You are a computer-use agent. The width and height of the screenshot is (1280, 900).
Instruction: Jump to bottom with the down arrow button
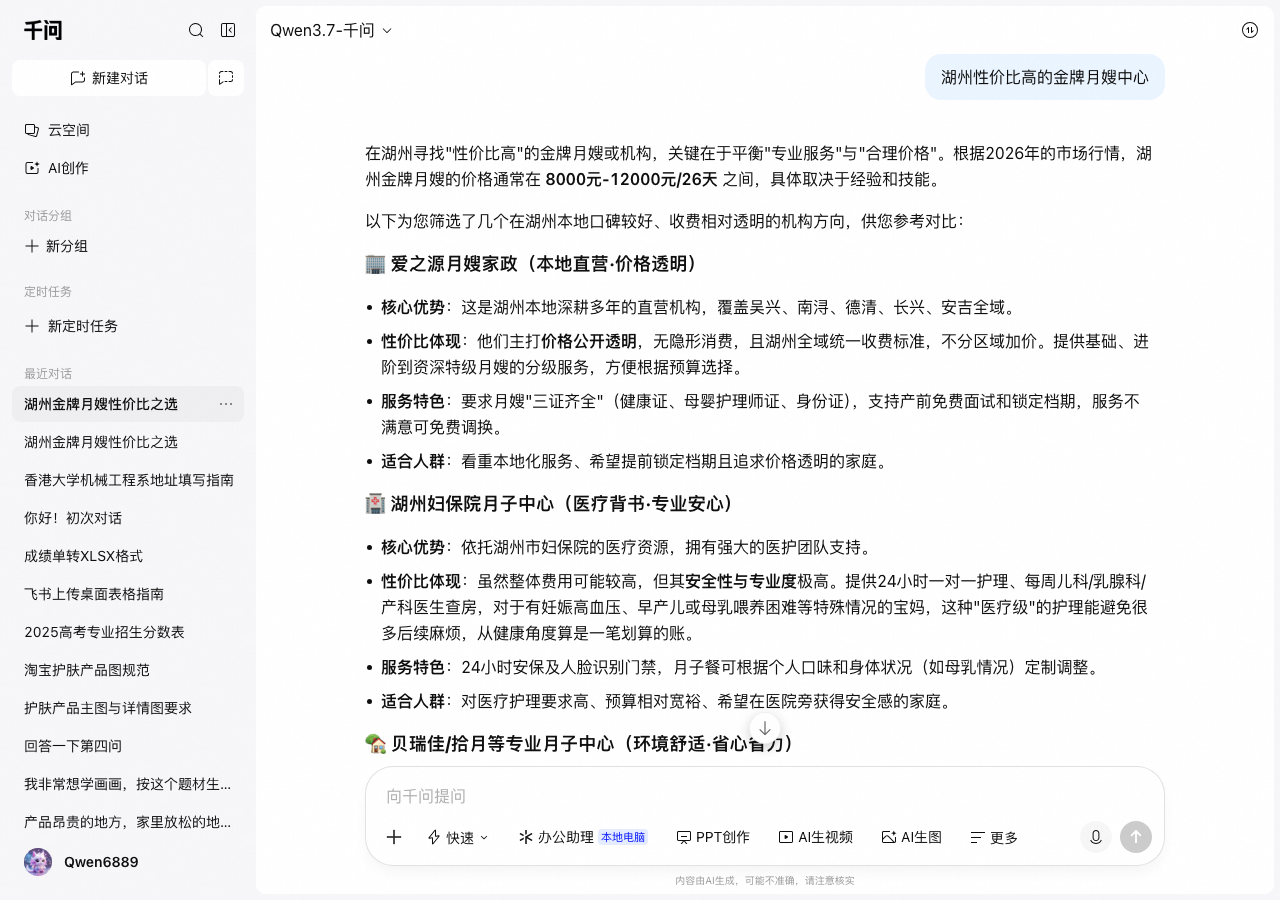coord(765,728)
